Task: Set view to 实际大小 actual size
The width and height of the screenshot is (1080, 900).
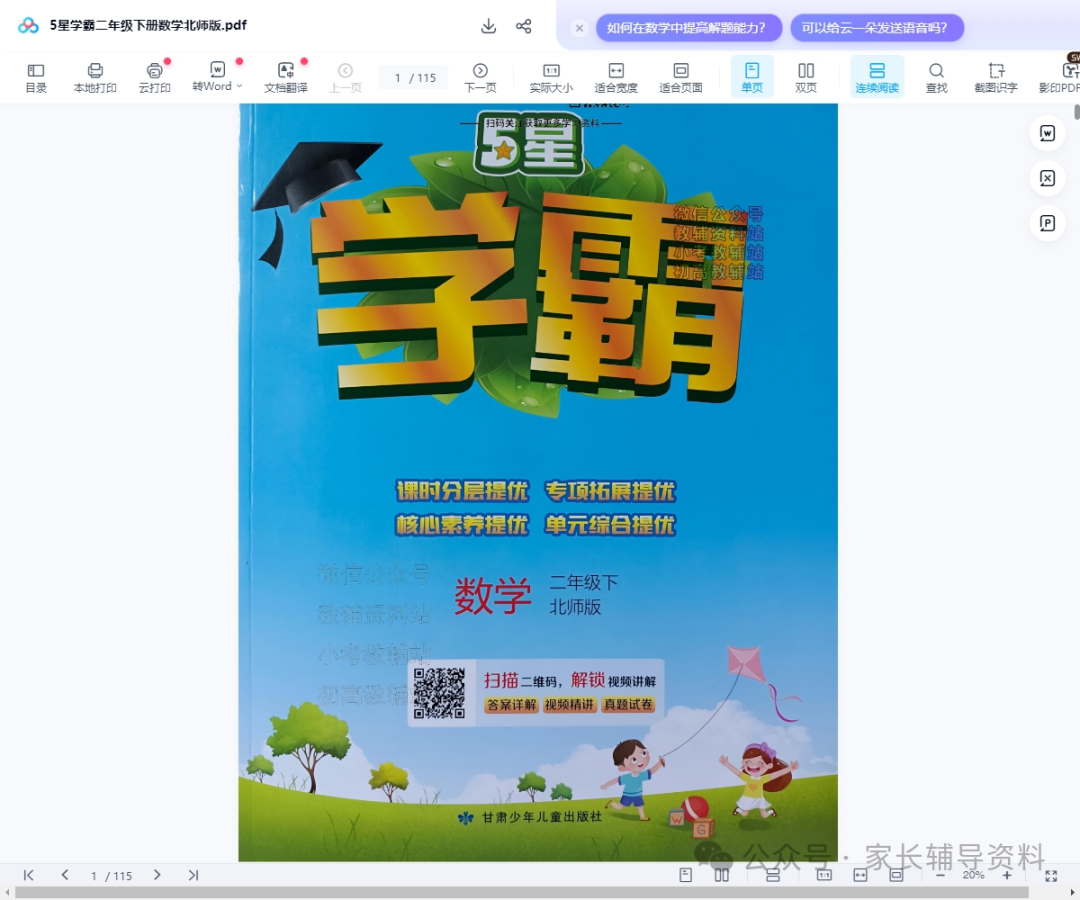Action: [551, 78]
